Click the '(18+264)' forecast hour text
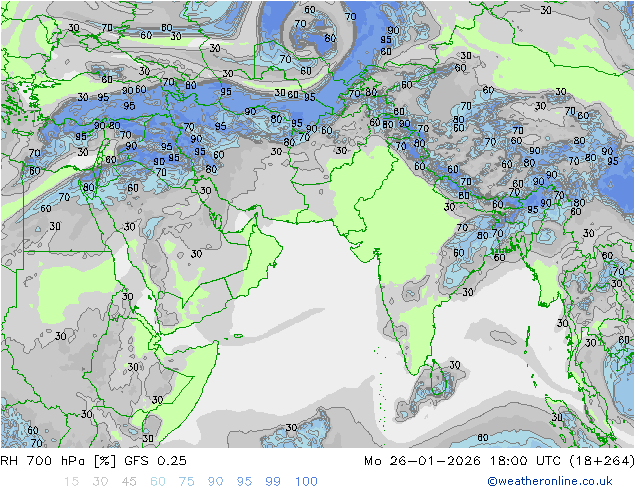 601,461
